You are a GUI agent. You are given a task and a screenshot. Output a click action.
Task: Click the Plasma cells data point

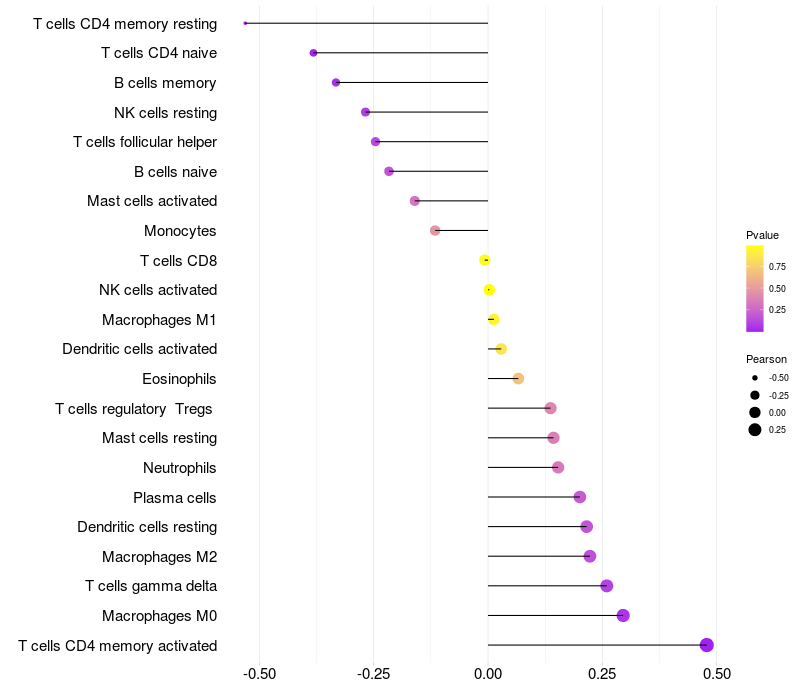(579, 497)
